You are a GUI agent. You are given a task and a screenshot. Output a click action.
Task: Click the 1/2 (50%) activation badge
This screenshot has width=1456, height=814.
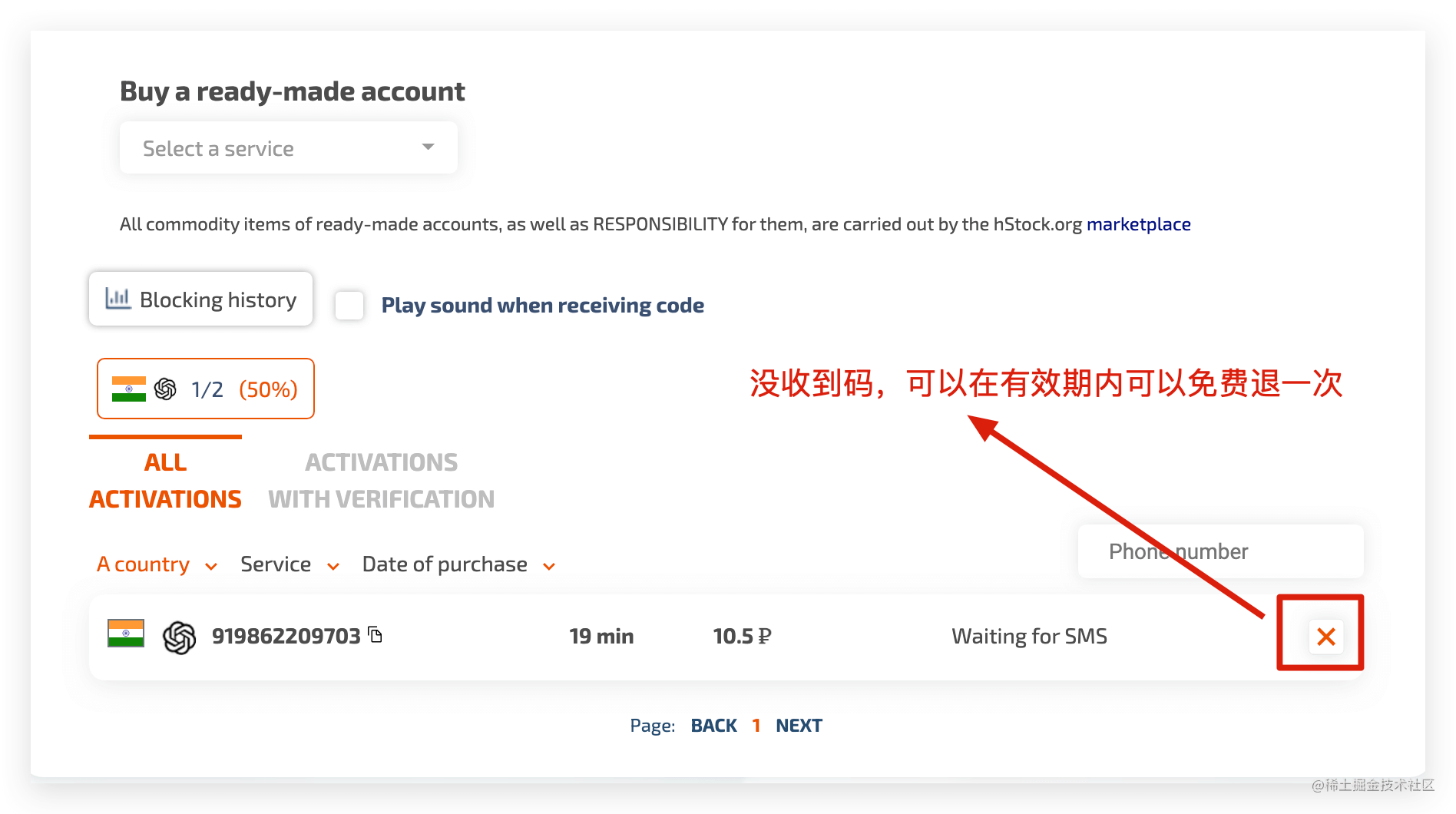205,389
